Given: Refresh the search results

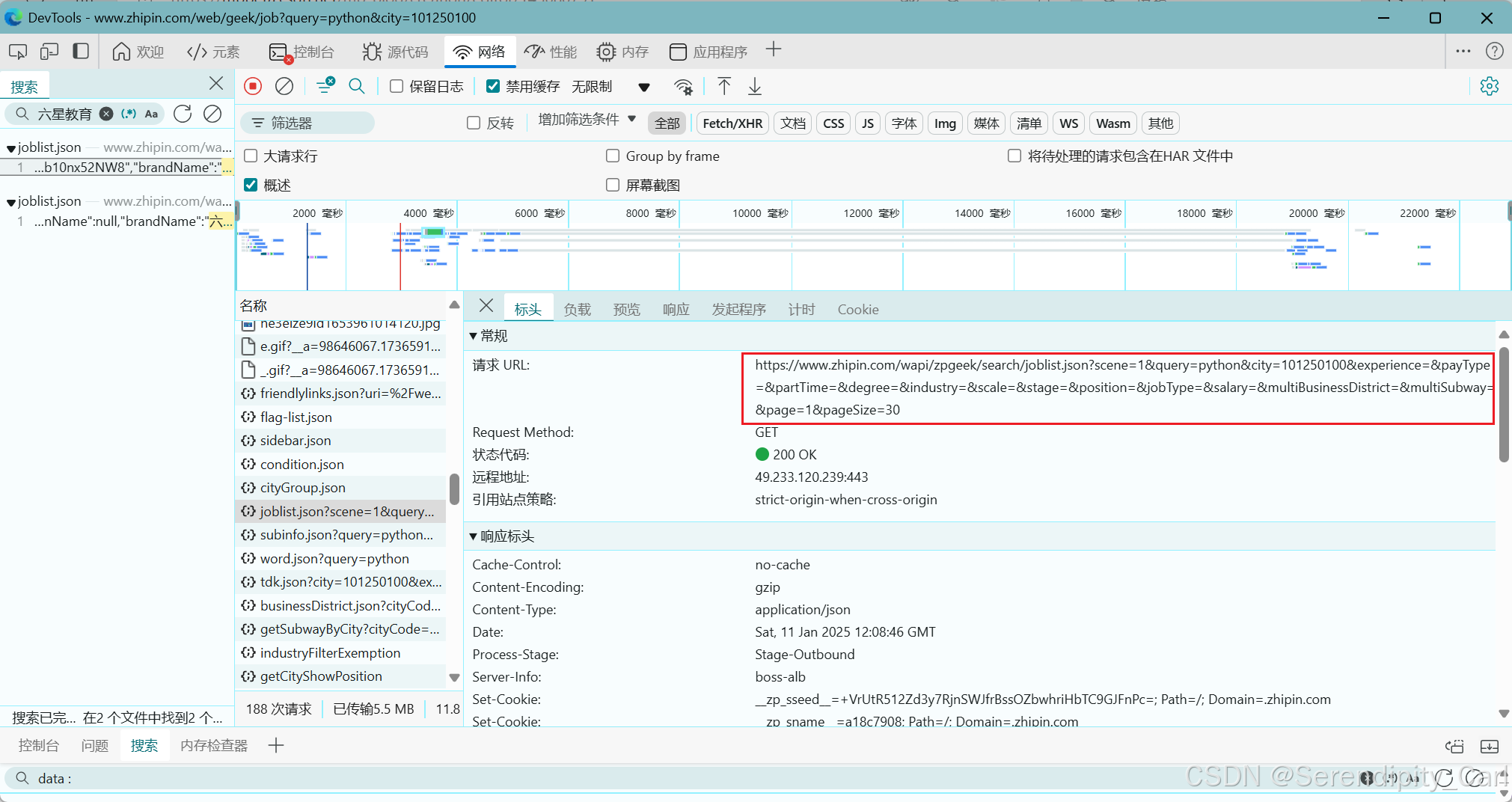Looking at the screenshot, I should pos(183,114).
